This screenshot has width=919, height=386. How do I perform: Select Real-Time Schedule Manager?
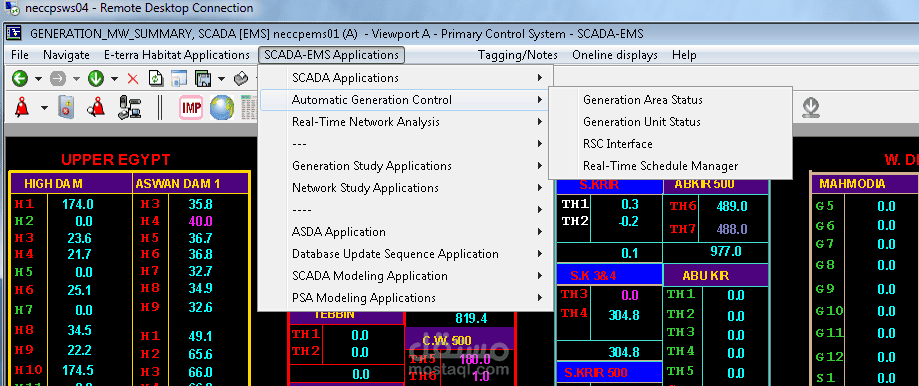tap(670, 166)
